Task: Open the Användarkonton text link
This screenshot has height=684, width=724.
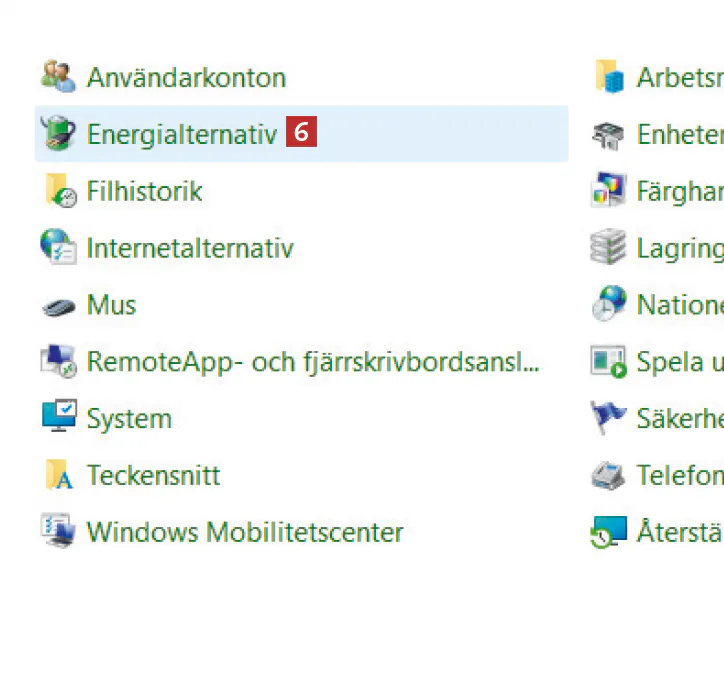Action: click(186, 78)
